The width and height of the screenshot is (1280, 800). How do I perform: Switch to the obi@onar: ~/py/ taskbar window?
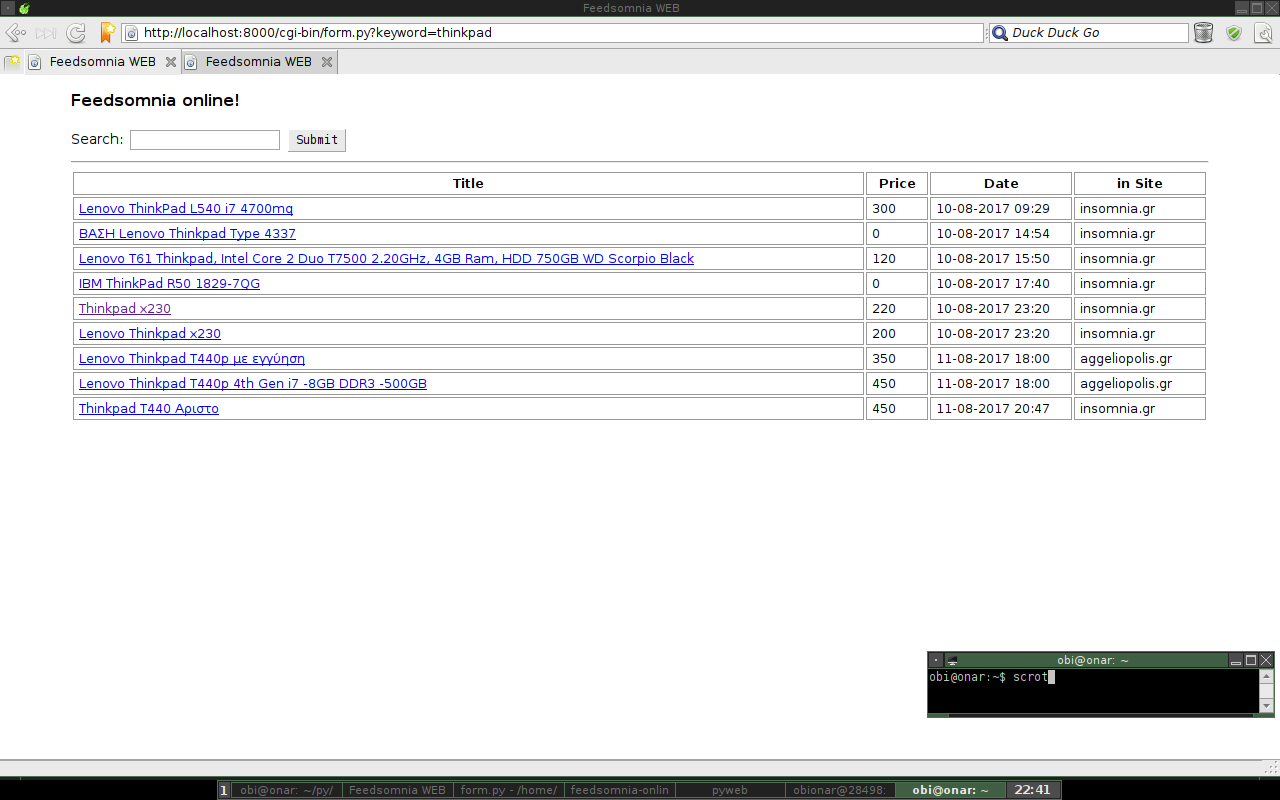click(286, 790)
